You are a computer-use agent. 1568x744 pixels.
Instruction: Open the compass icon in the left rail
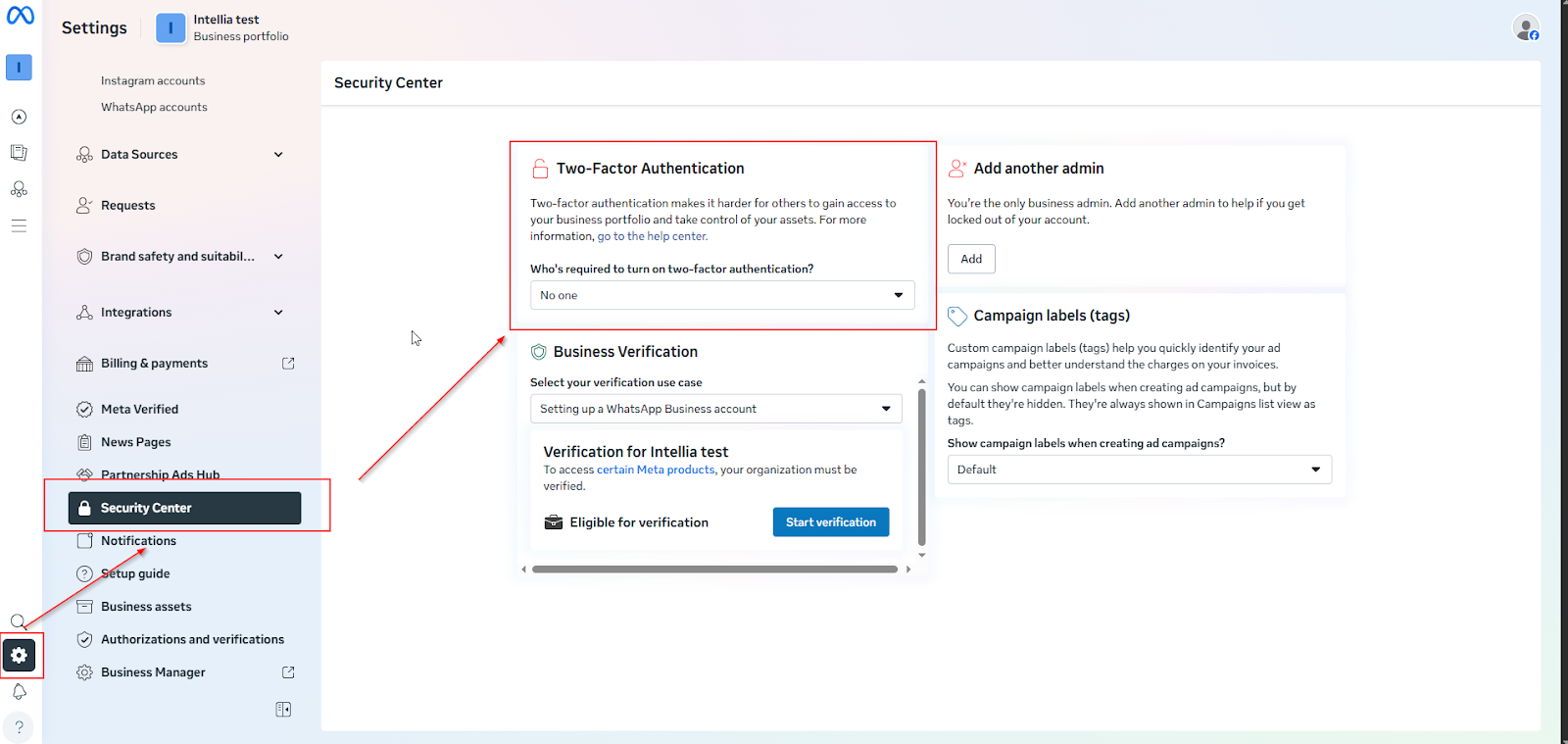tap(19, 117)
